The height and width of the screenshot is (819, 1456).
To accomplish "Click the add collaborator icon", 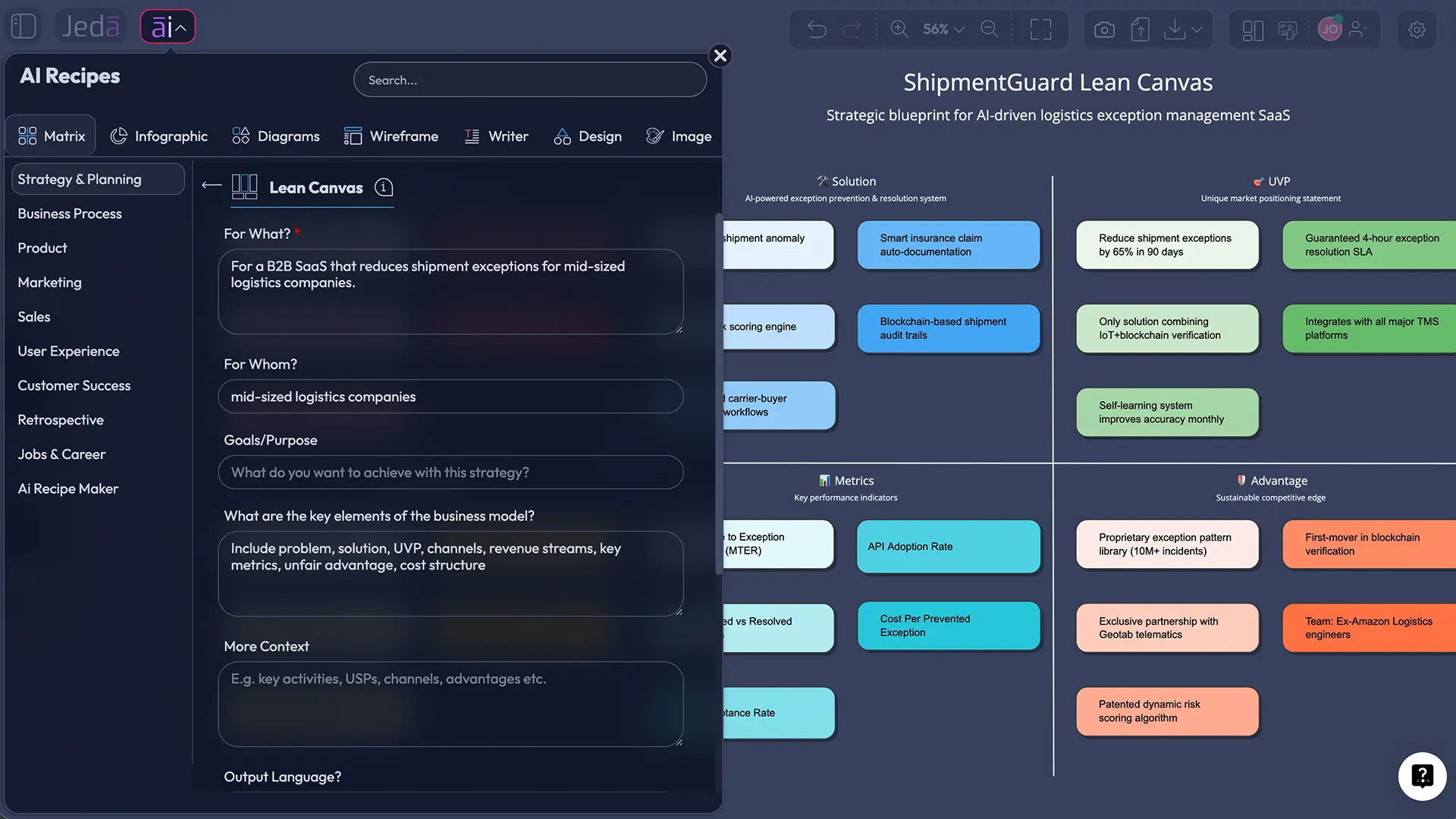I will tap(1359, 29).
